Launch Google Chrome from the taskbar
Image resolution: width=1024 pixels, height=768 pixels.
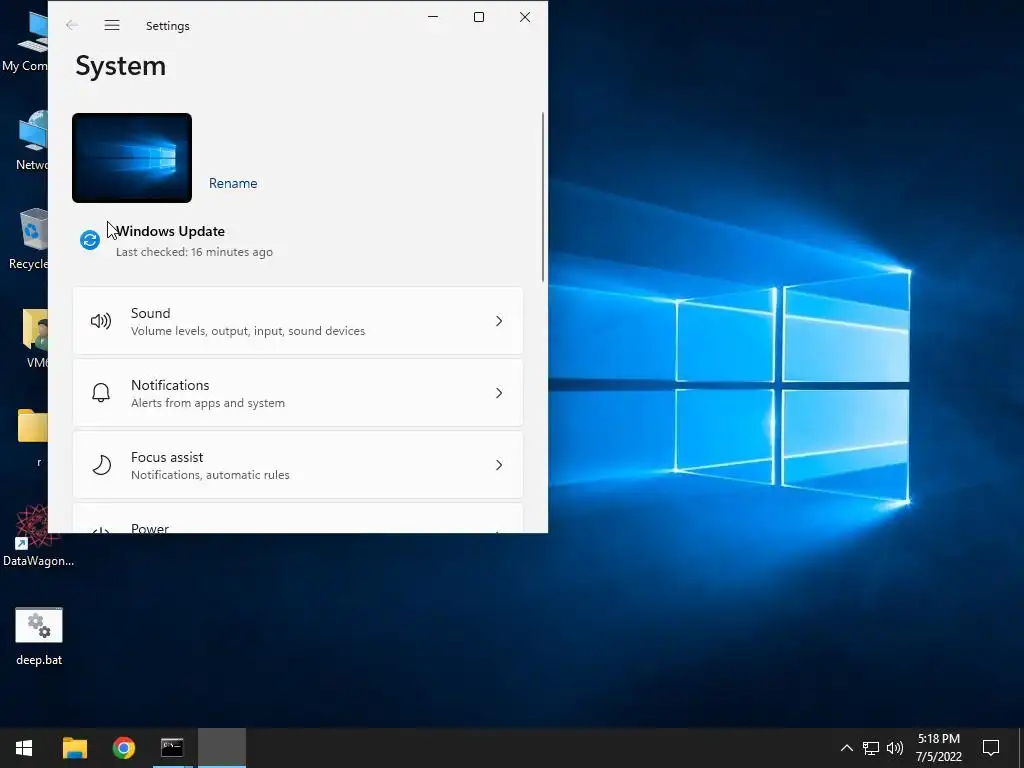click(x=123, y=748)
